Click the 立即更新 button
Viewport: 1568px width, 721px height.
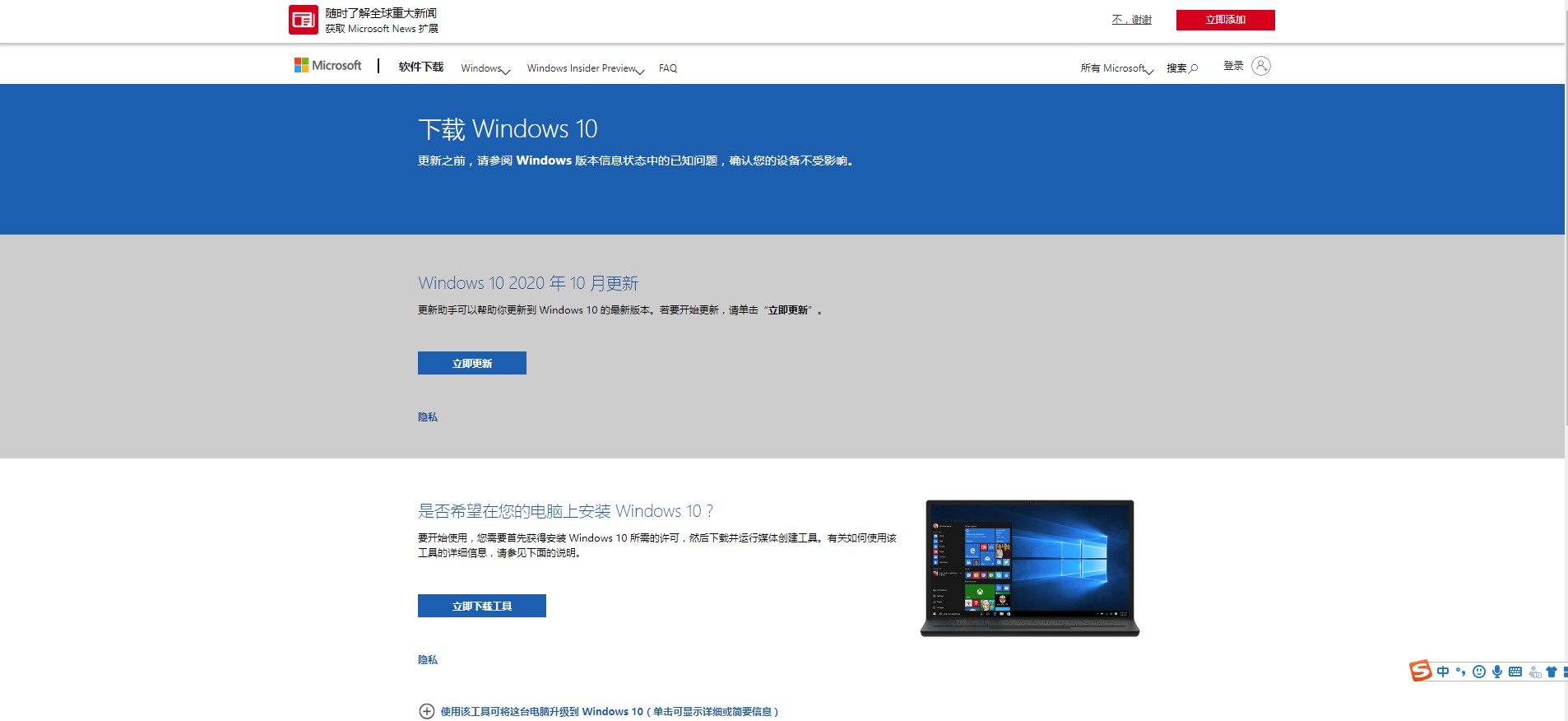point(472,363)
